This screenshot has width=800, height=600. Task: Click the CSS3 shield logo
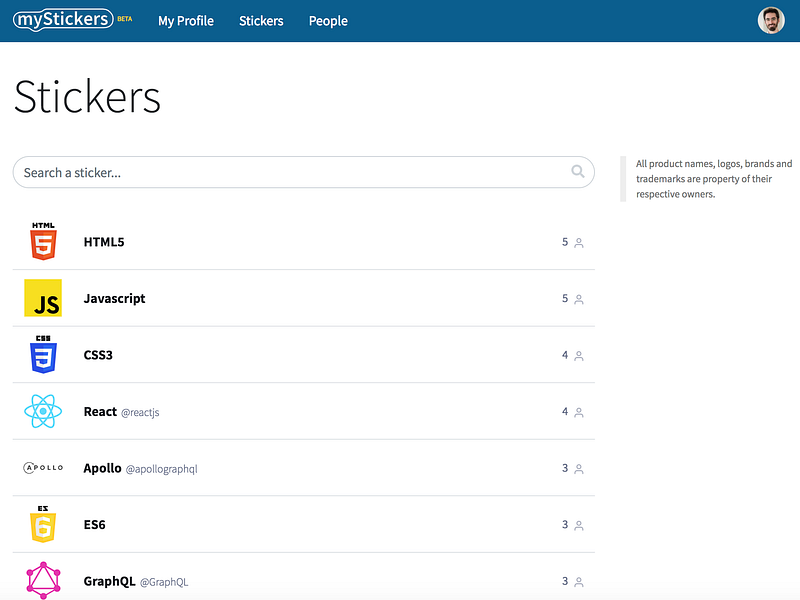tap(43, 355)
